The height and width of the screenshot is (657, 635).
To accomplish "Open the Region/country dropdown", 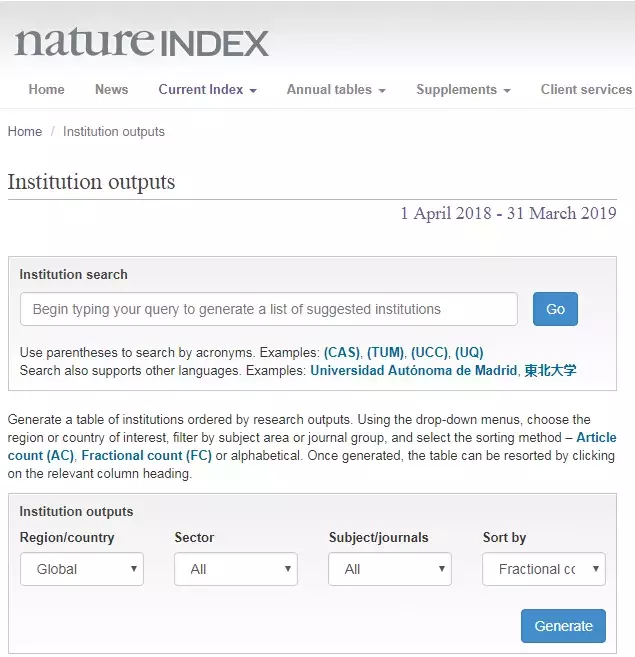I will [x=82, y=569].
